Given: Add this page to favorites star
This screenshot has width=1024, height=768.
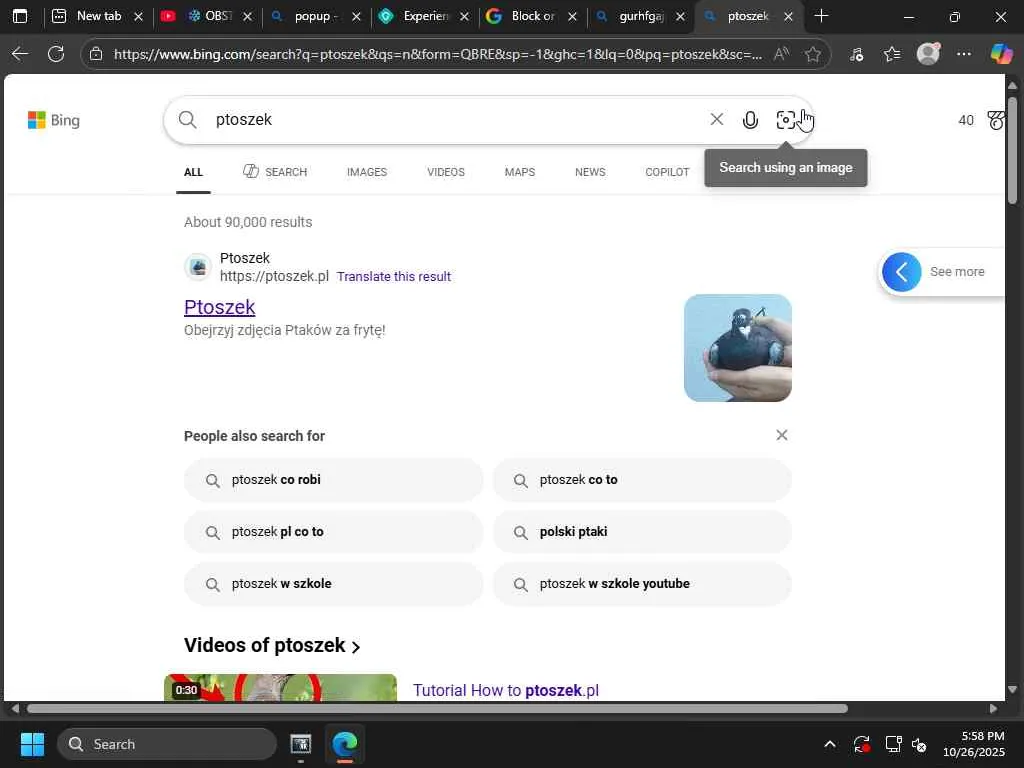Looking at the screenshot, I should pos(812,54).
